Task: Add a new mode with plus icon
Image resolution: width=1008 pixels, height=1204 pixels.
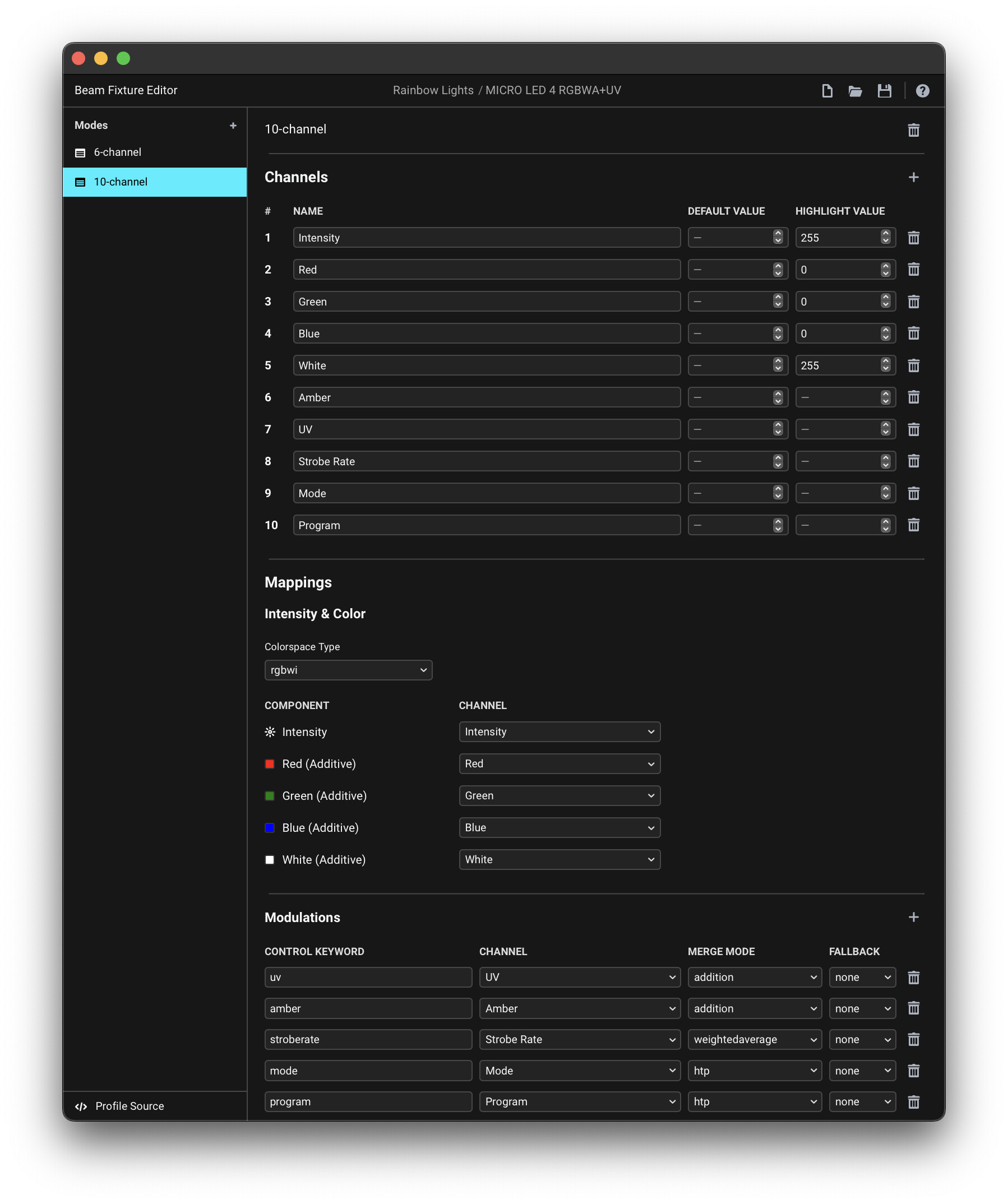Action: tap(233, 126)
